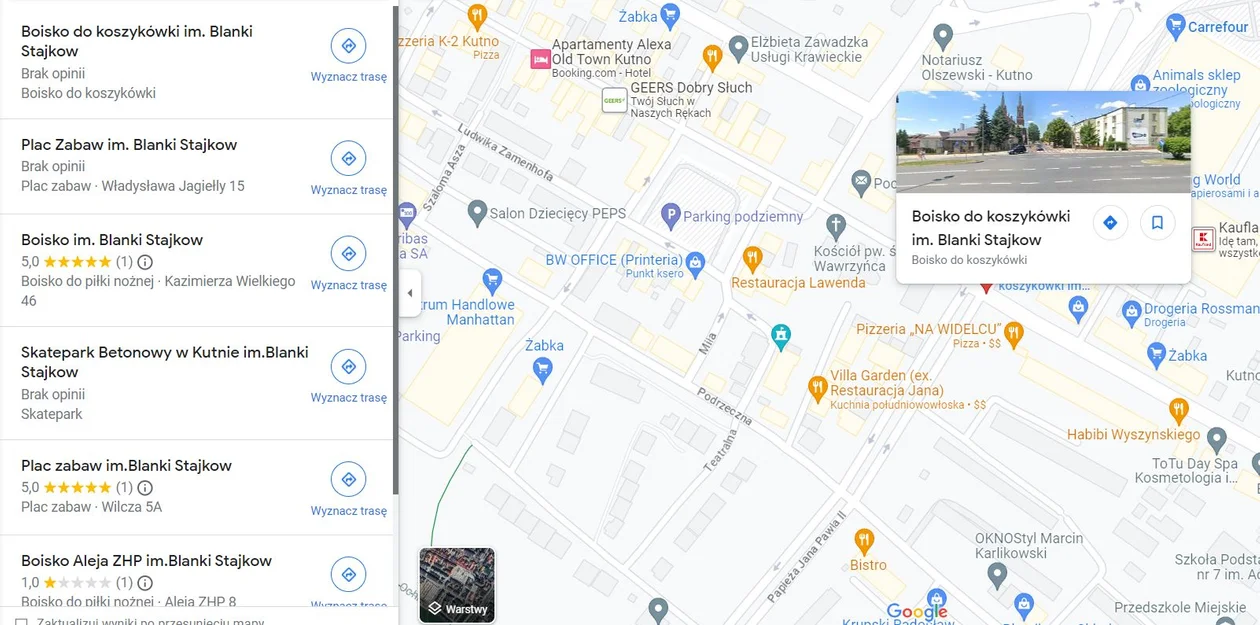Open Apartamenty Alexa hotel marker
Image resolution: width=1260 pixels, height=625 pixels.
point(540,59)
